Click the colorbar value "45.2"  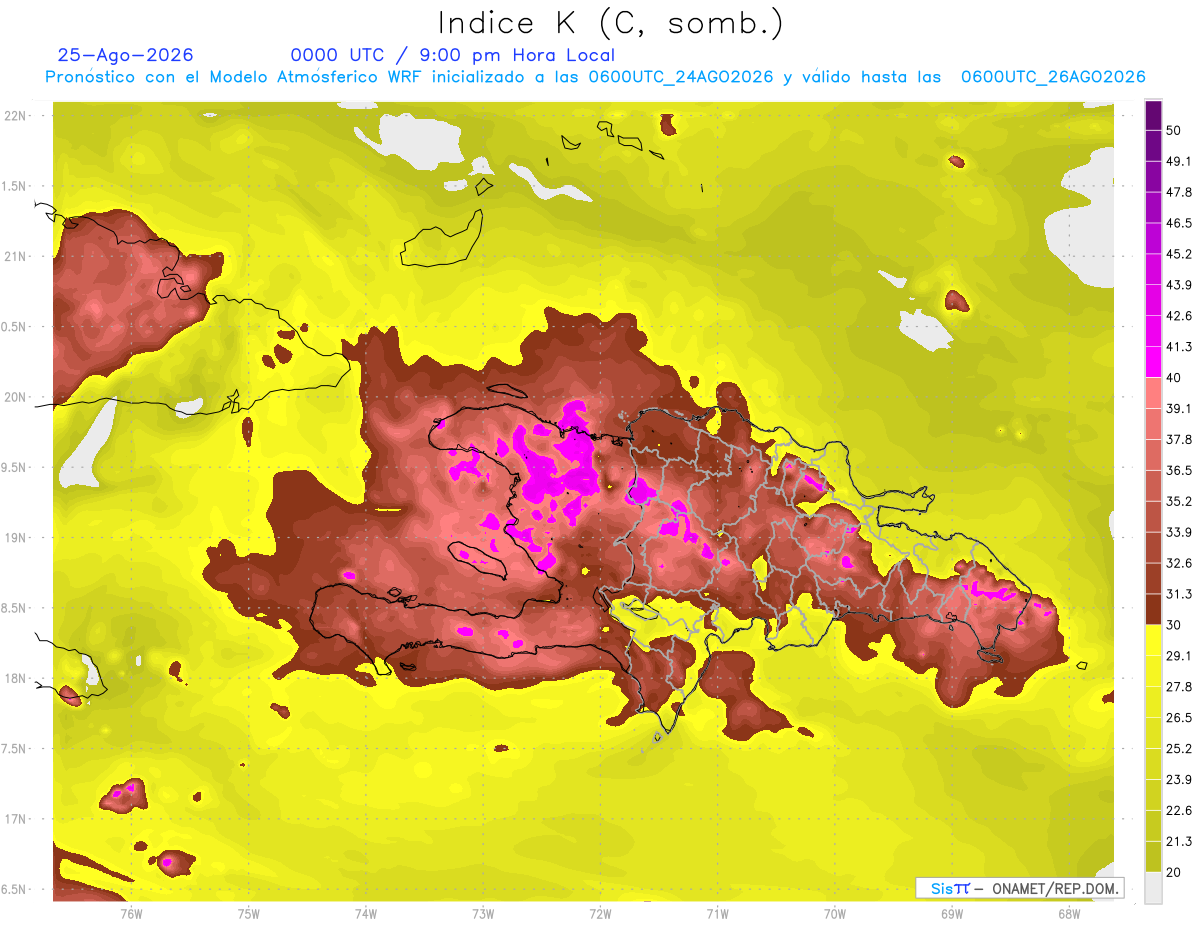point(1178,254)
